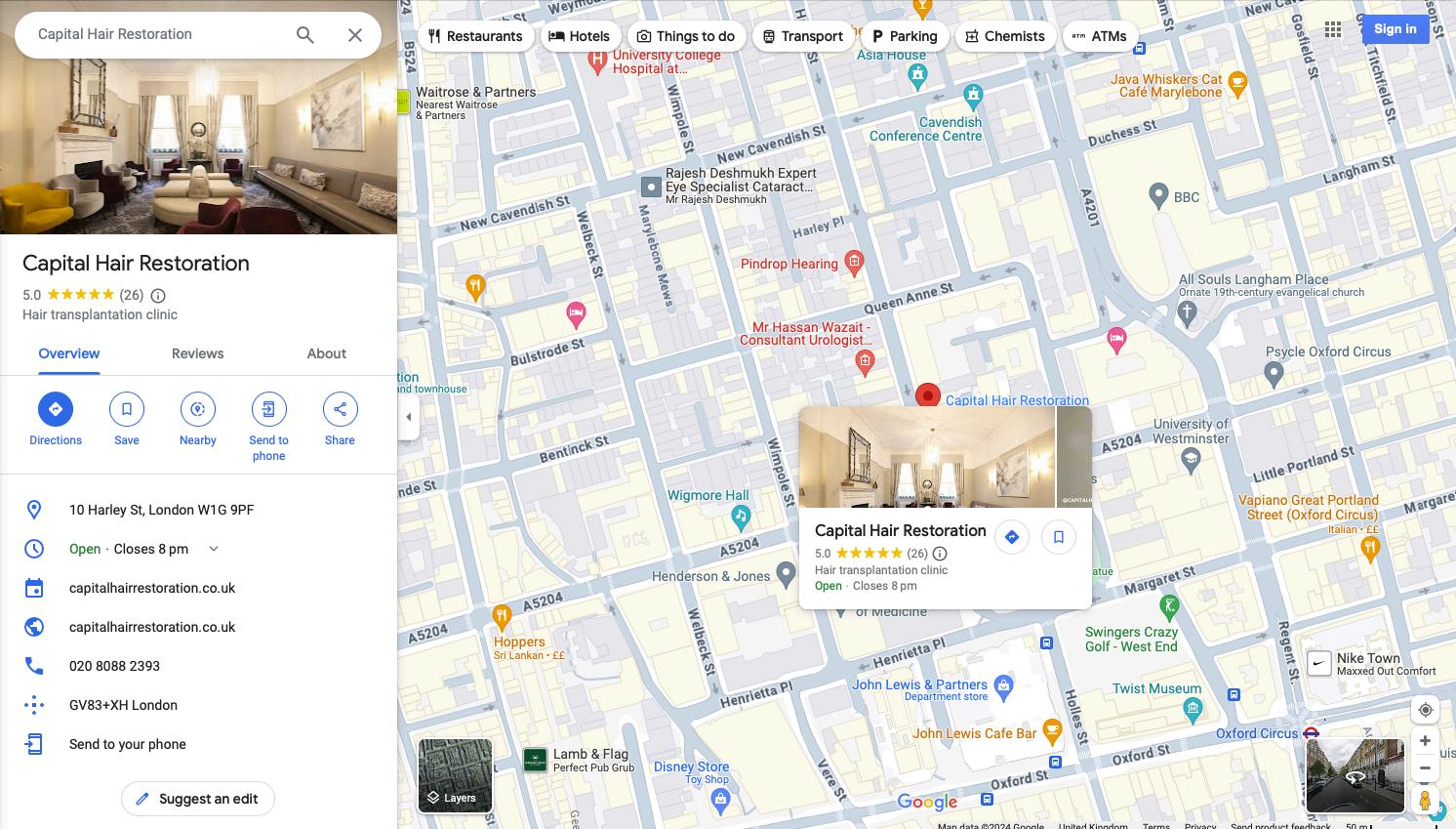This screenshot has width=1456, height=829.
Task: Click the Twist Museum marker
Action: pyautogui.click(x=1193, y=708)
